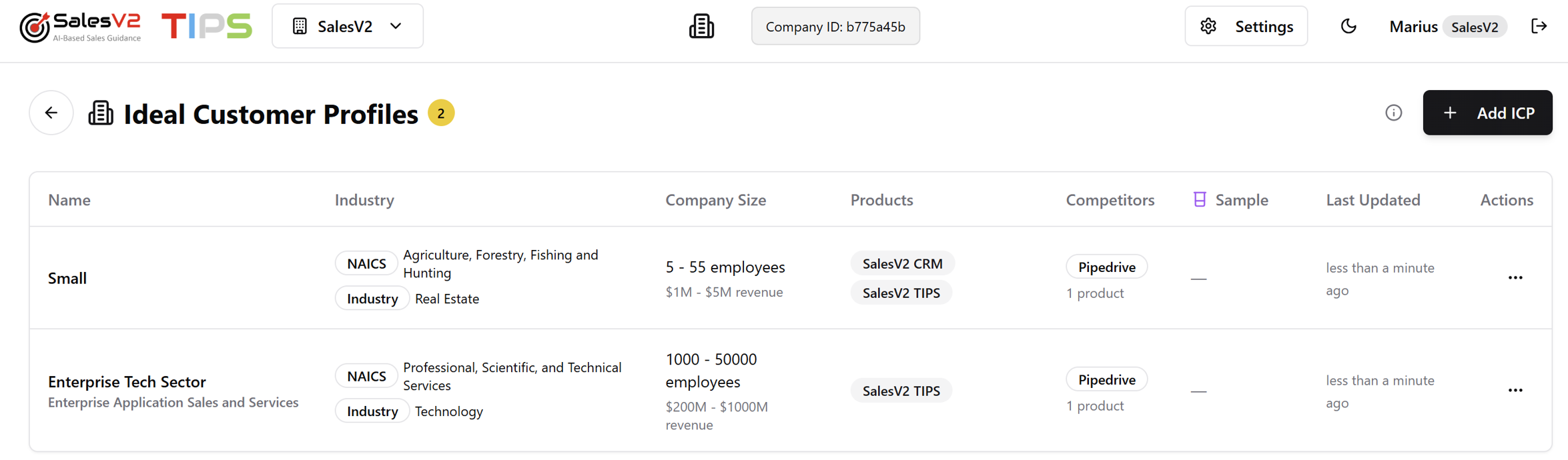Click the Company Size column header
The image size is (1568, 460).
tap(715, 200)
